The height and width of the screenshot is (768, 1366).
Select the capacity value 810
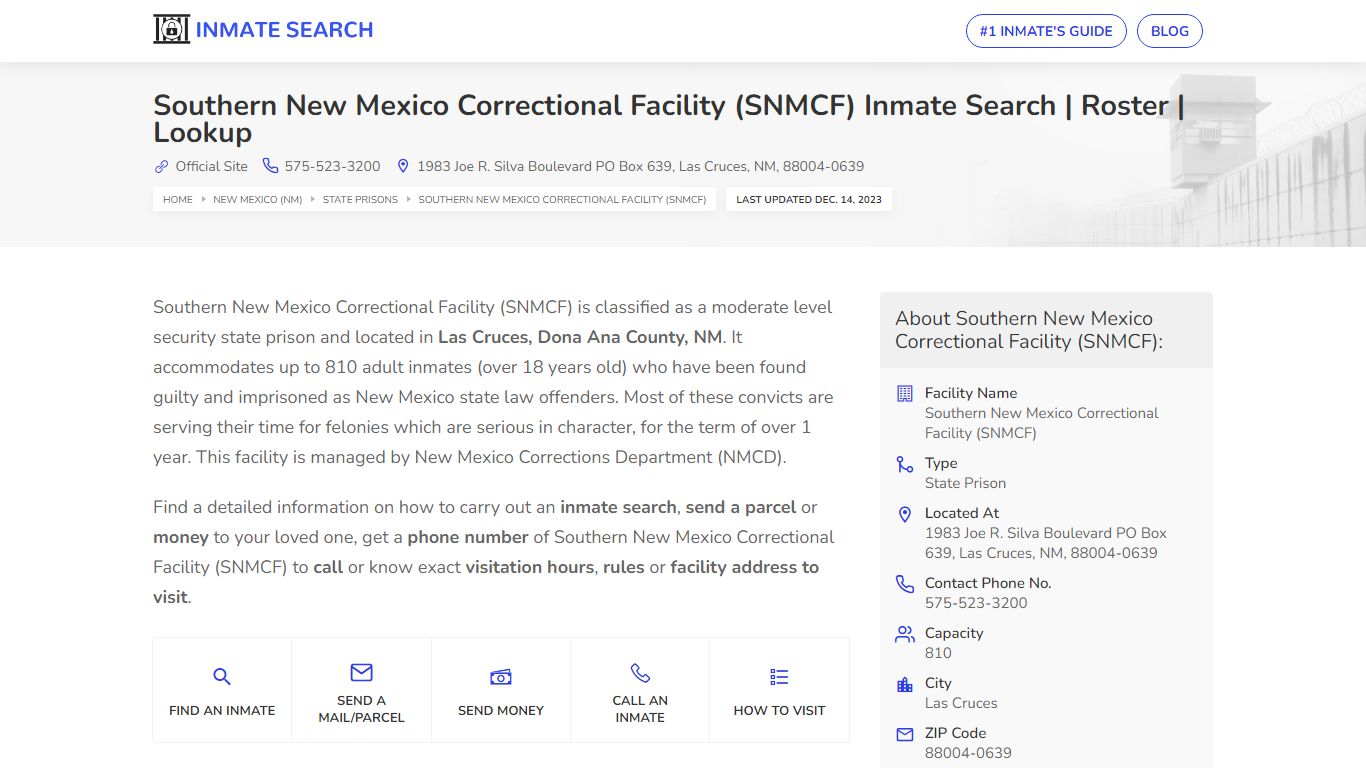coord(938,653)
